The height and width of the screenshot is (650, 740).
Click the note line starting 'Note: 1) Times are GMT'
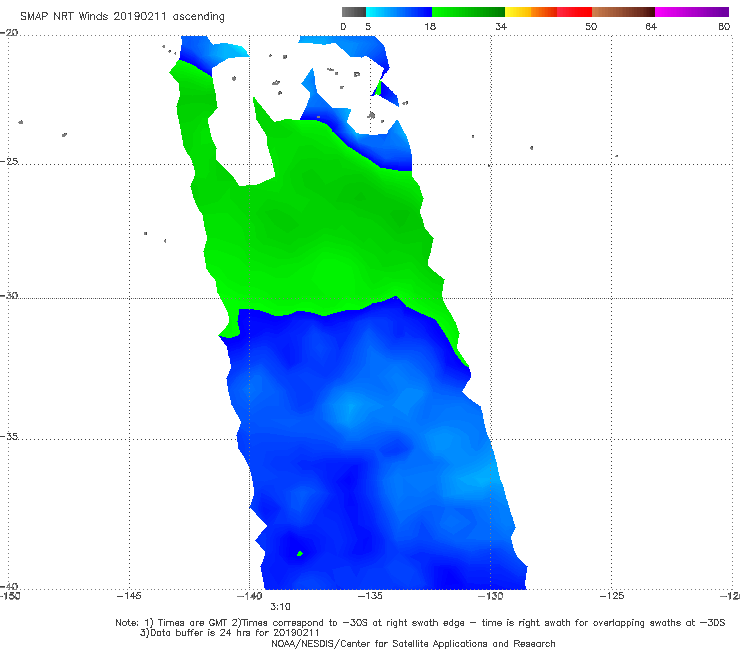[x=420, y=623]
